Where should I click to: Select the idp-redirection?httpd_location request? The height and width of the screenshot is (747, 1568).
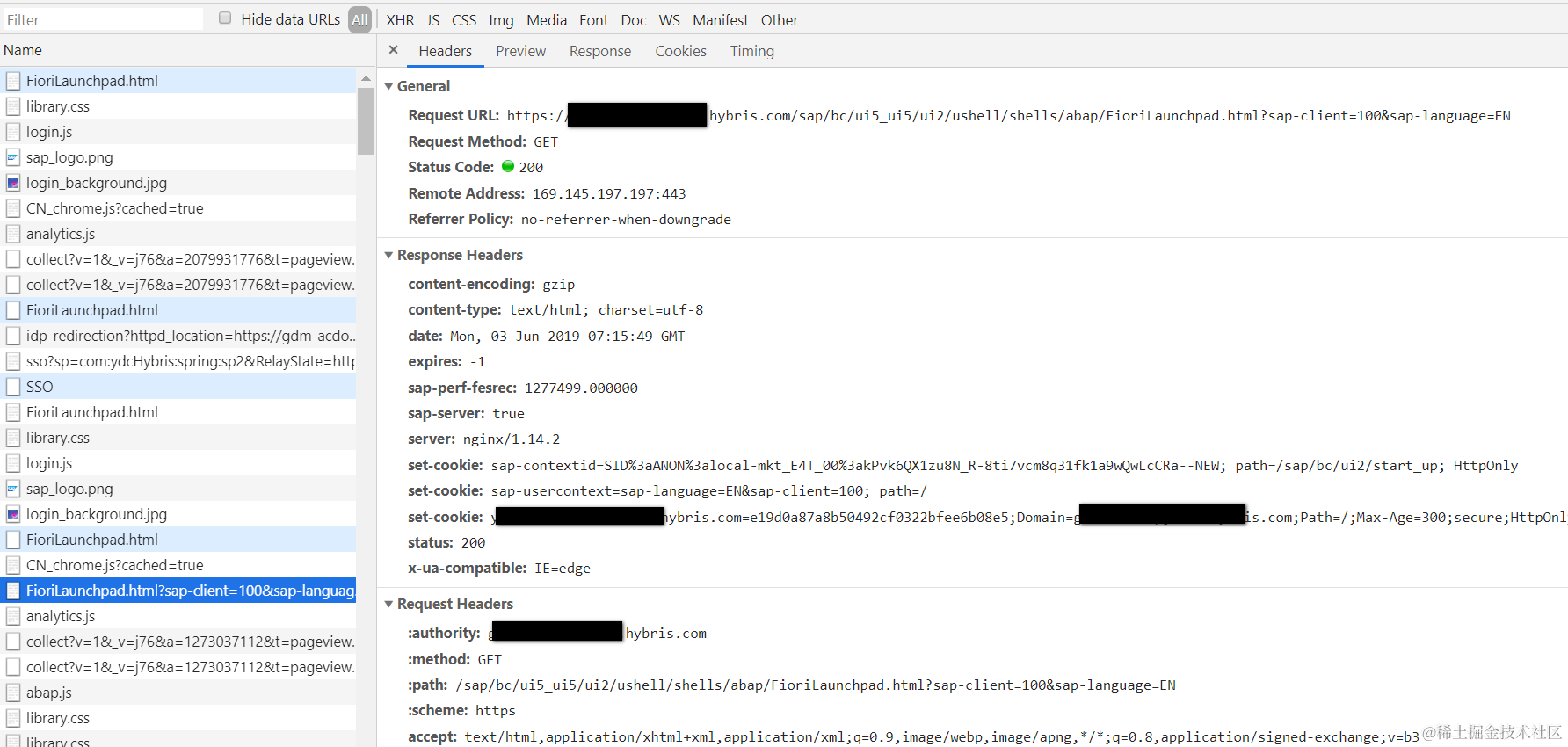click(x=178, y=336)
